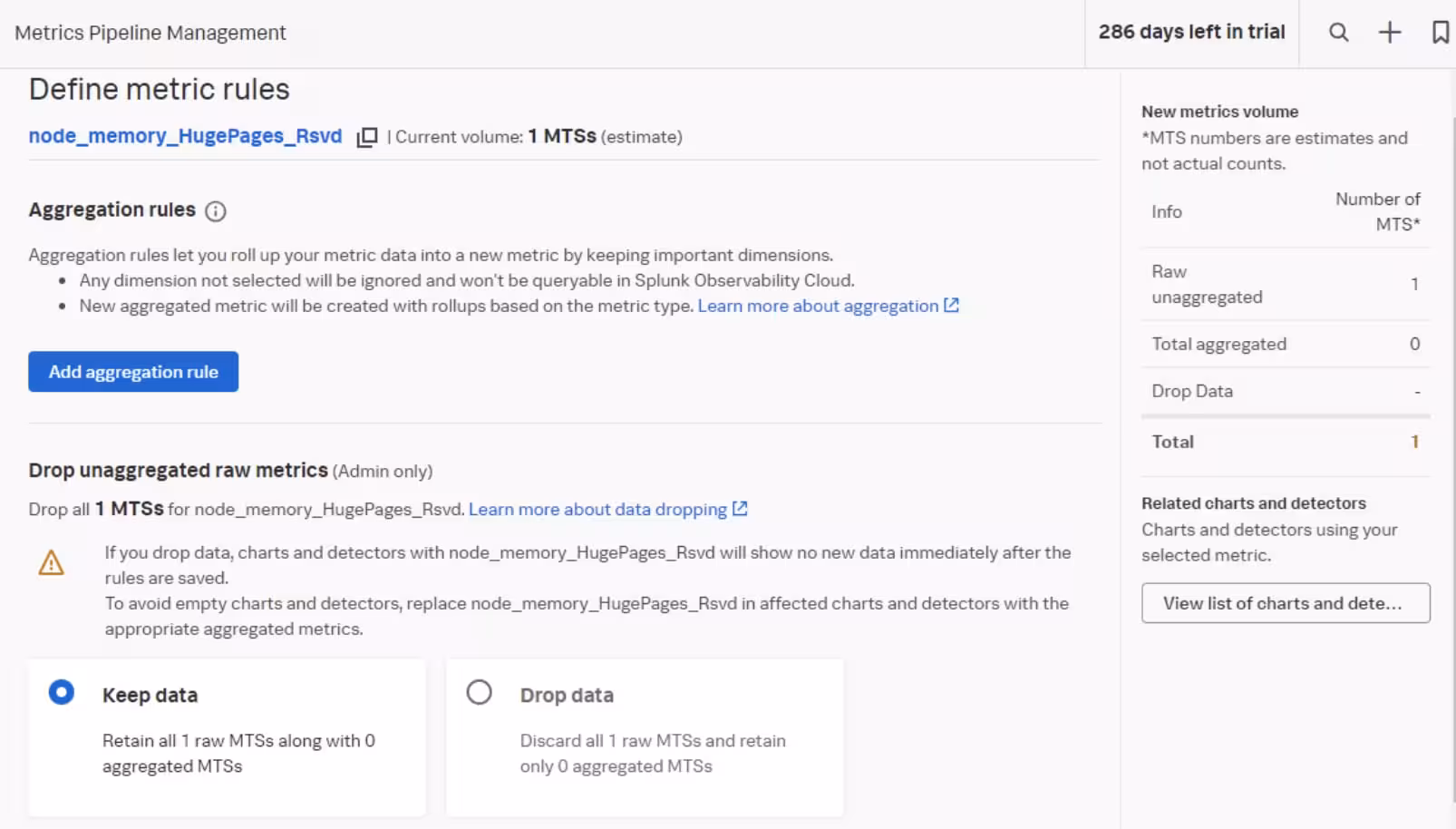Click the Total aggregated table row
Viewport: 1456px width, 829px height.
click(x=1285, y=344)
